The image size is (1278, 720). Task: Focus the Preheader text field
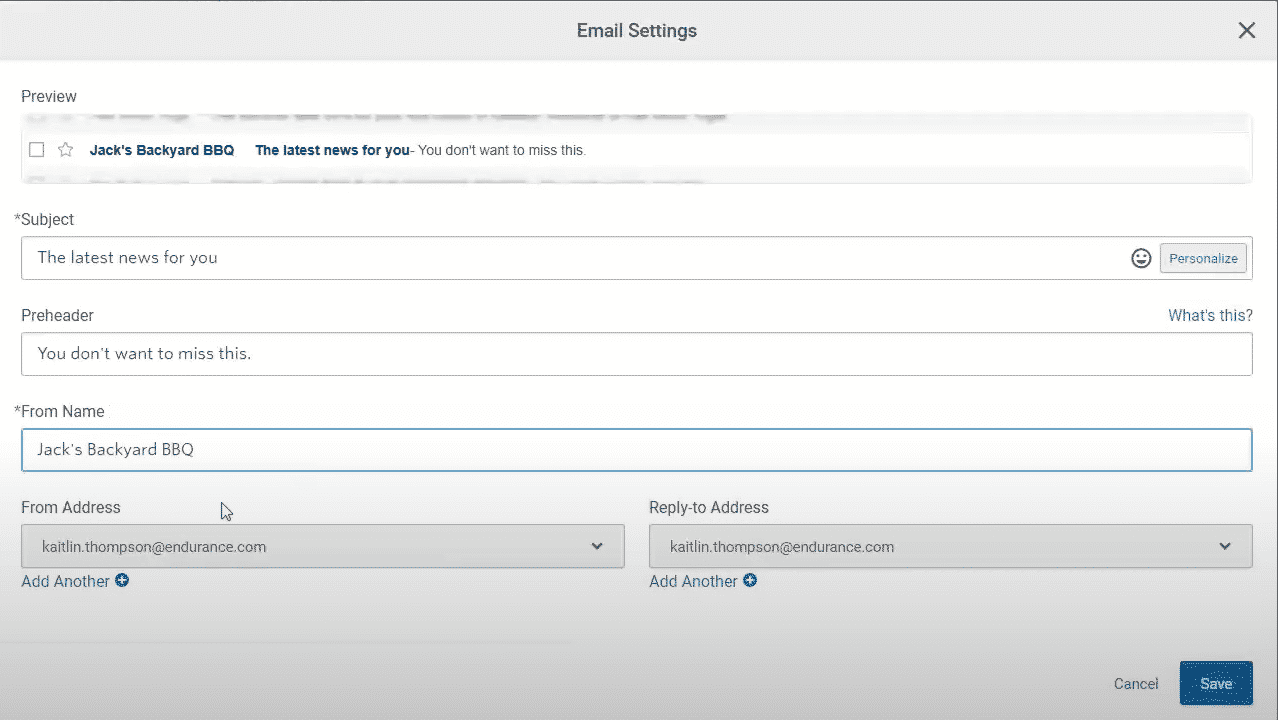(636, 354)
